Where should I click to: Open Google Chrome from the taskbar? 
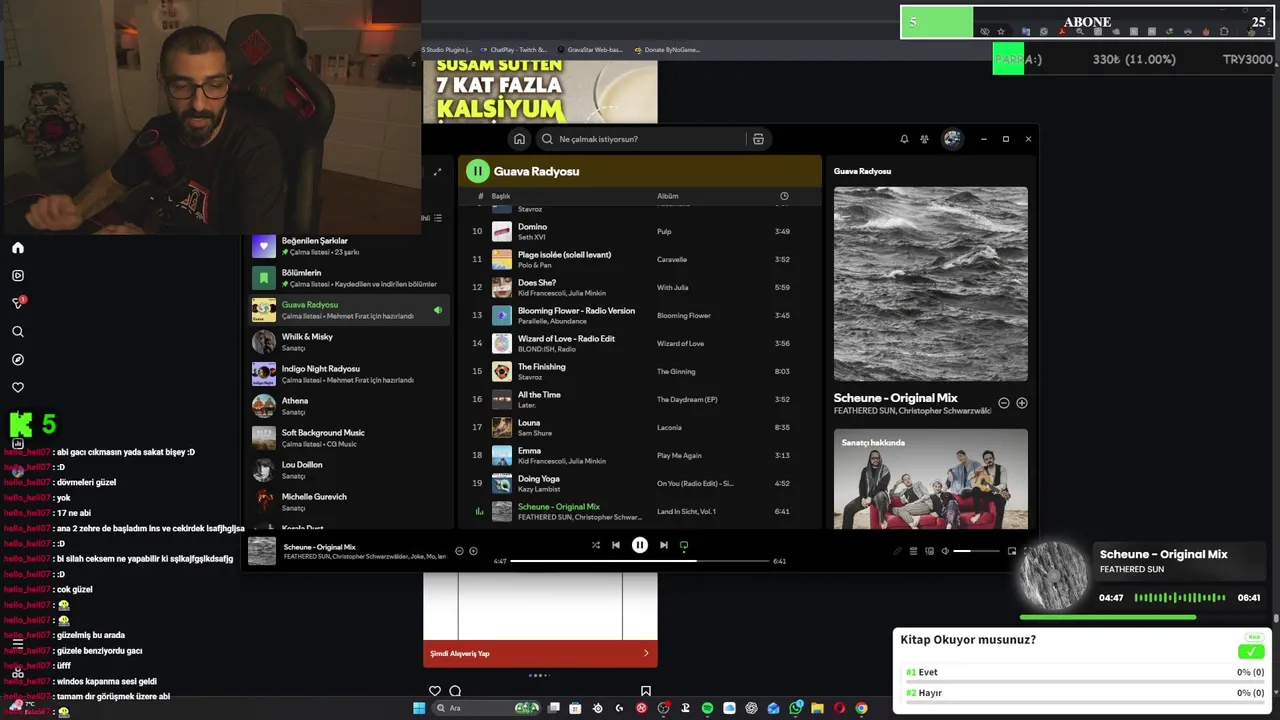(861, 708)
